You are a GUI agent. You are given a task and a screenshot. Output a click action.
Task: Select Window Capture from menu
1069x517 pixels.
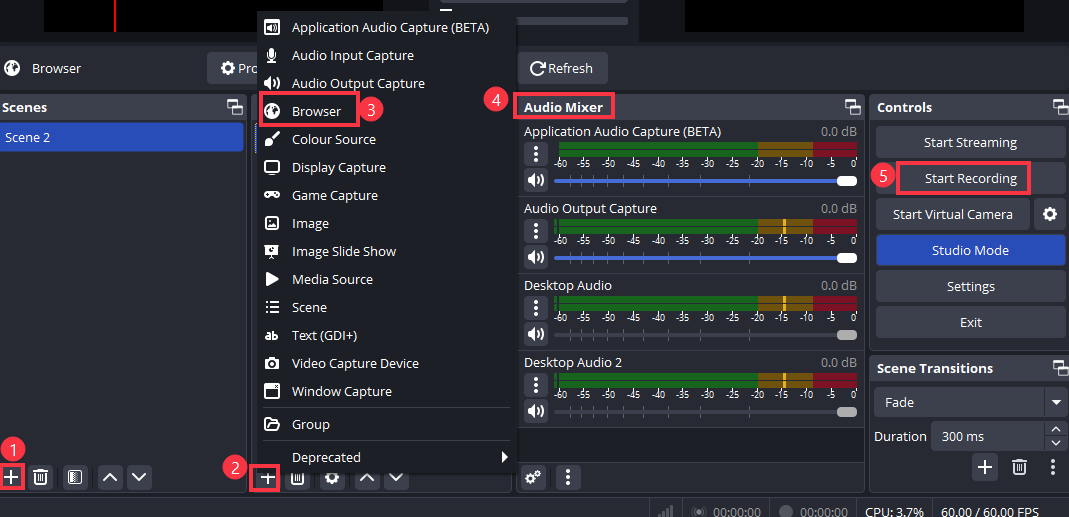[387, 391]
